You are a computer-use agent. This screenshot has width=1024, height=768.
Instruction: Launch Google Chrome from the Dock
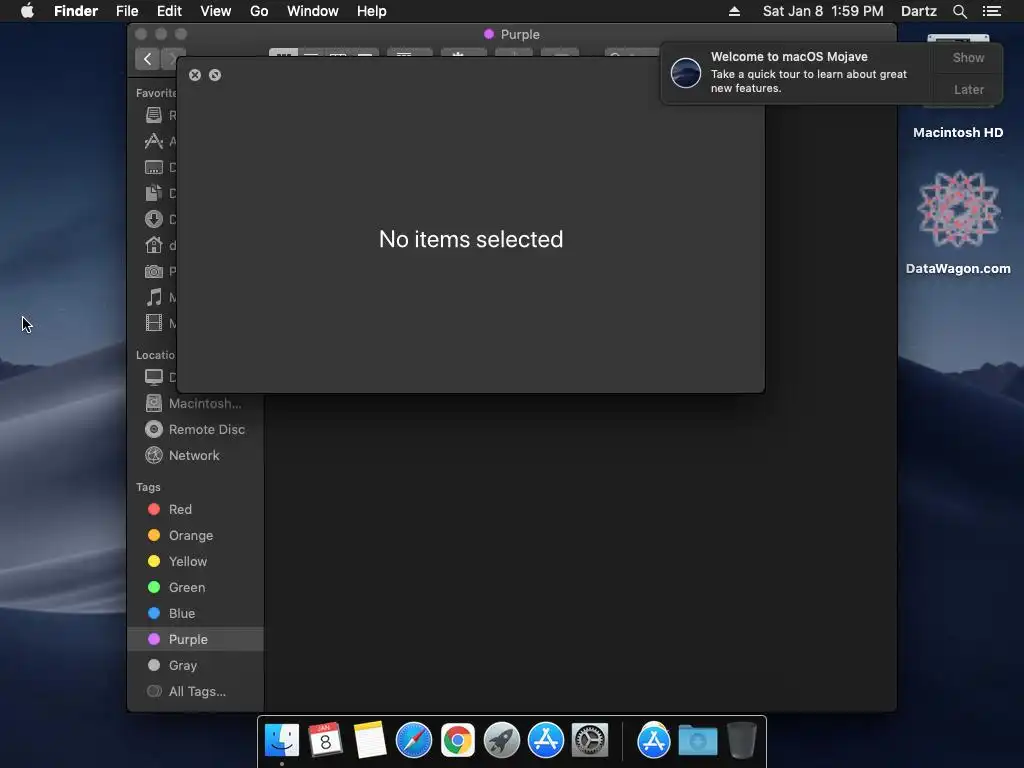[458, 740]
